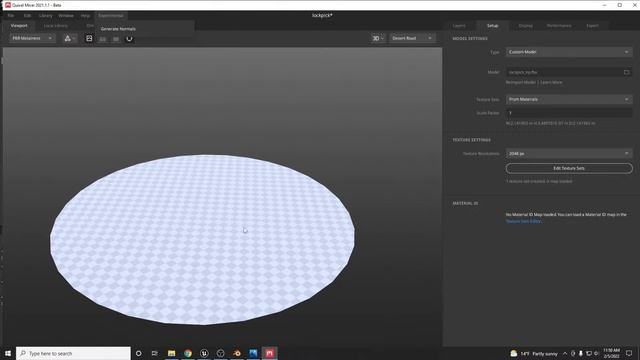This screenshot has height=360, width=640.
Task: Open Cortana from the taskbar
Action: (138, 353)
